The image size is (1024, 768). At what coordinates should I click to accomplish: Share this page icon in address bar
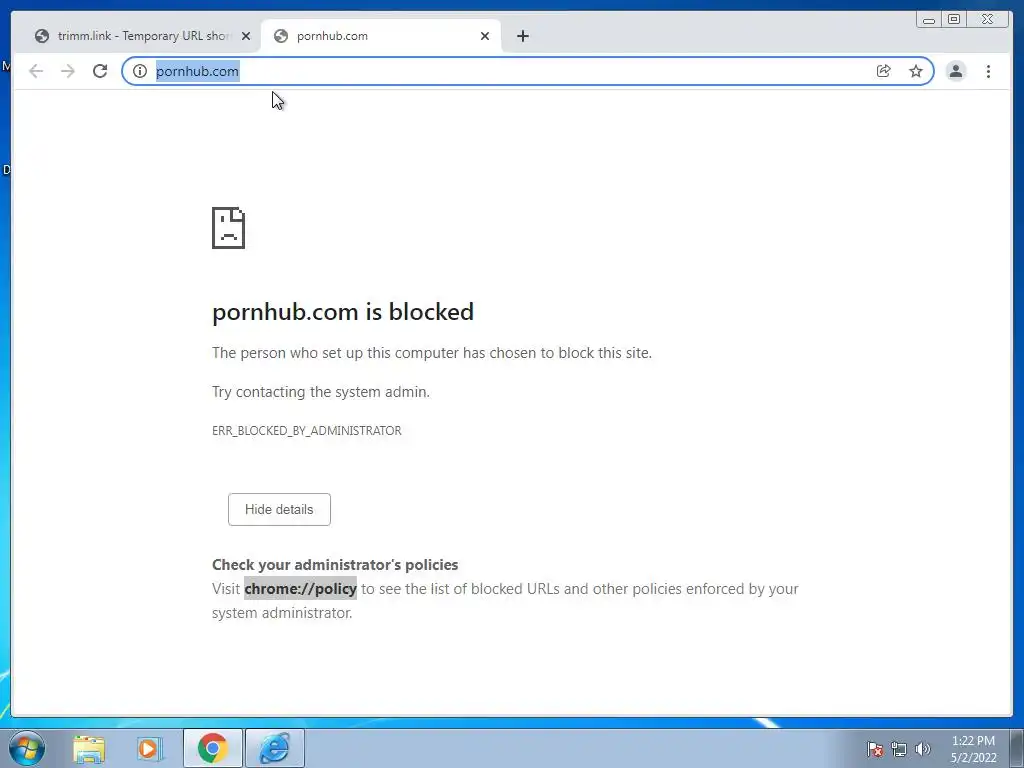click(x=884, y=71)
